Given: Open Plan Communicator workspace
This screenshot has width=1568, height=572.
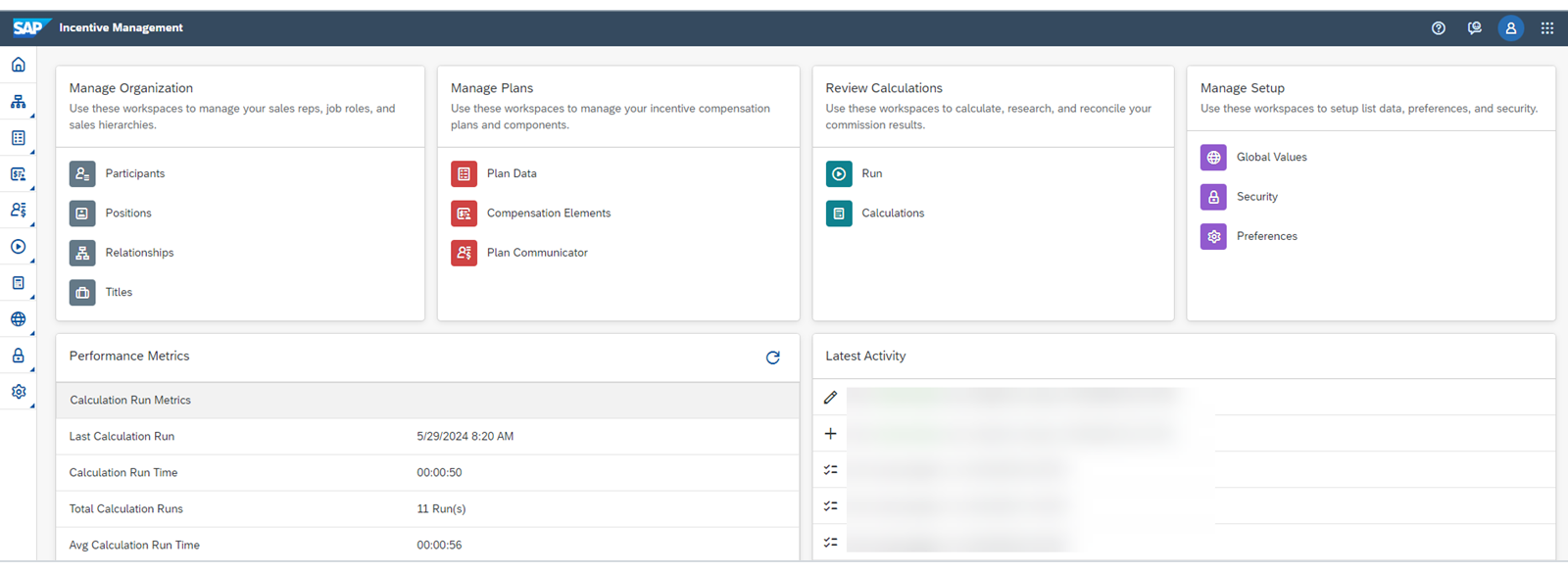Looking at the screenshot, I should coord(536,253).
